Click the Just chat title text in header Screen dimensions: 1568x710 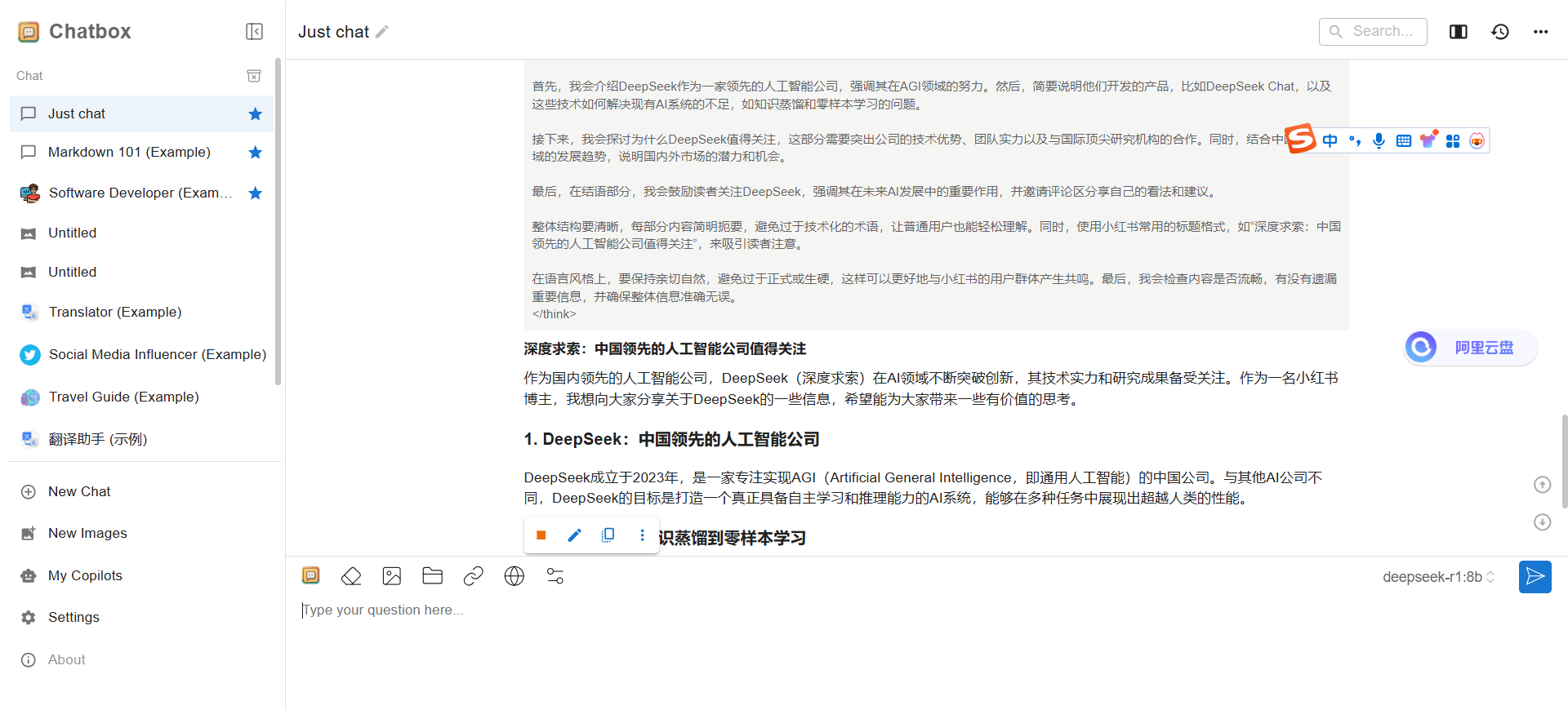click(333, 32)
